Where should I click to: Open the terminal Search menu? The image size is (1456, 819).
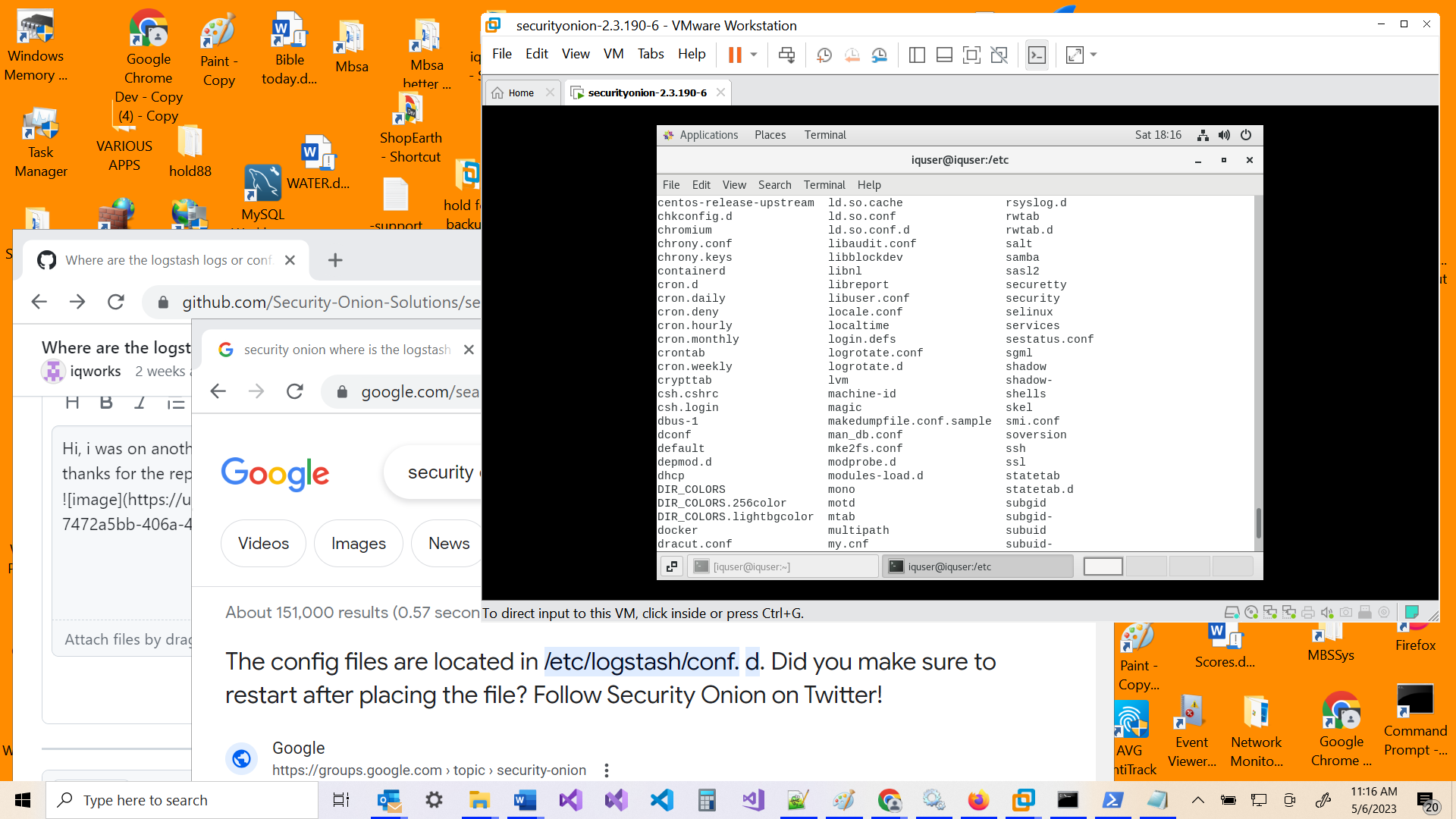pos(774,185)
